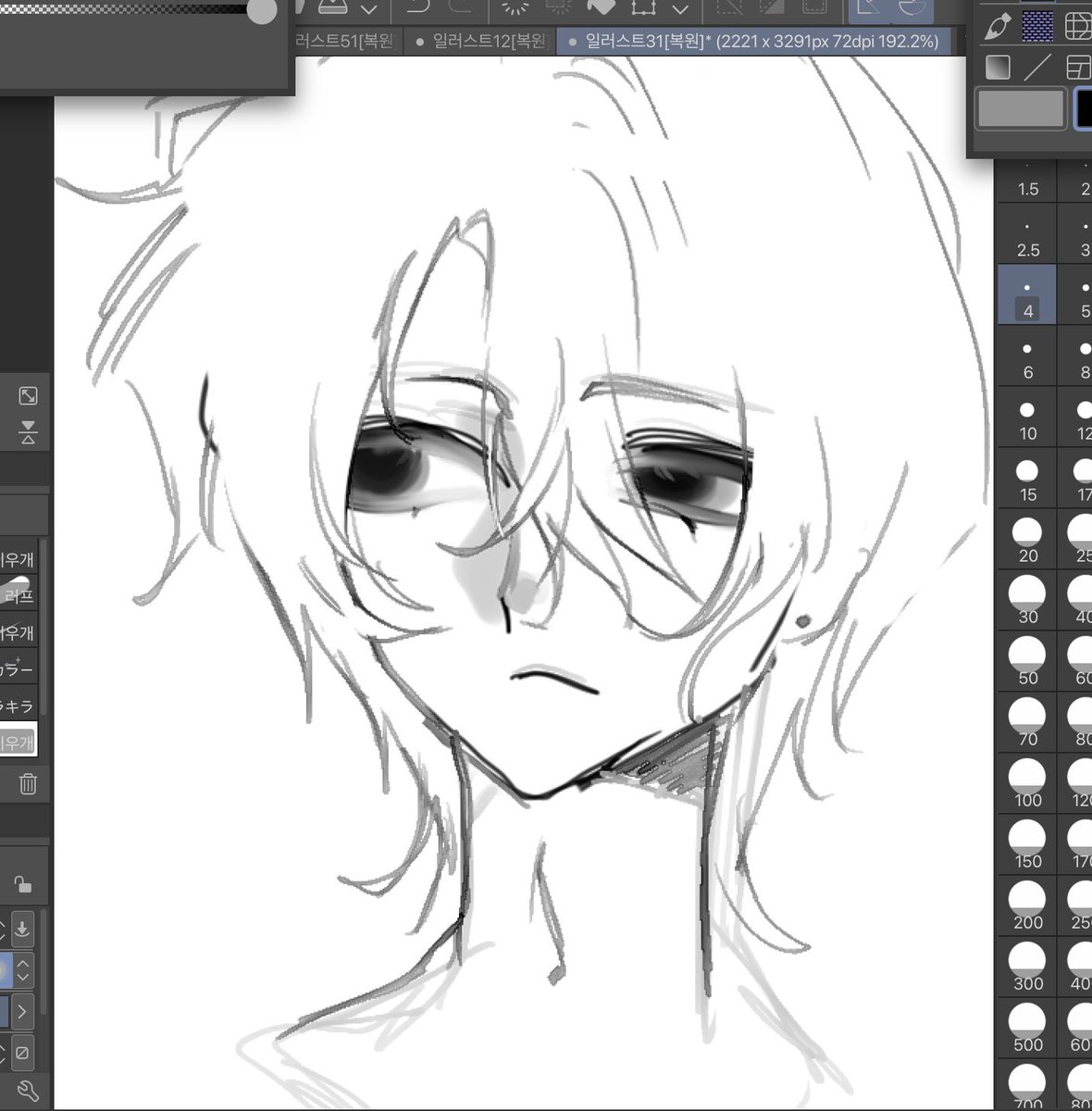Set brush size to 30

1027,602
